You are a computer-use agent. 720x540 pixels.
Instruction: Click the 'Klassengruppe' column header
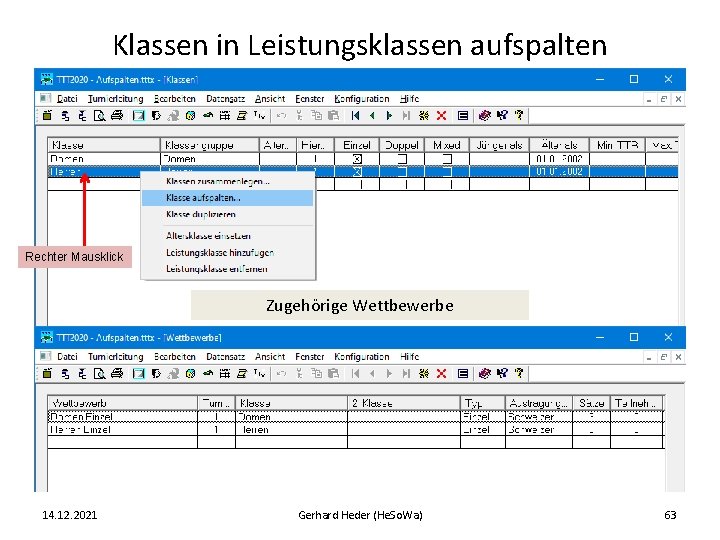pyautogui.click(x=209, y=145)
